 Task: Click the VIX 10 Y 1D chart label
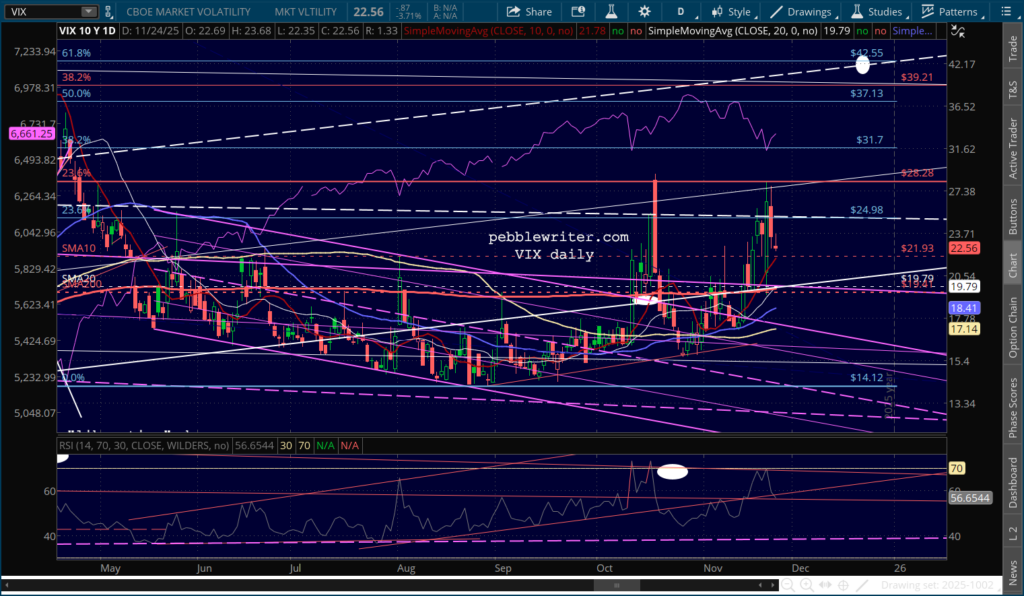(87, 31)
